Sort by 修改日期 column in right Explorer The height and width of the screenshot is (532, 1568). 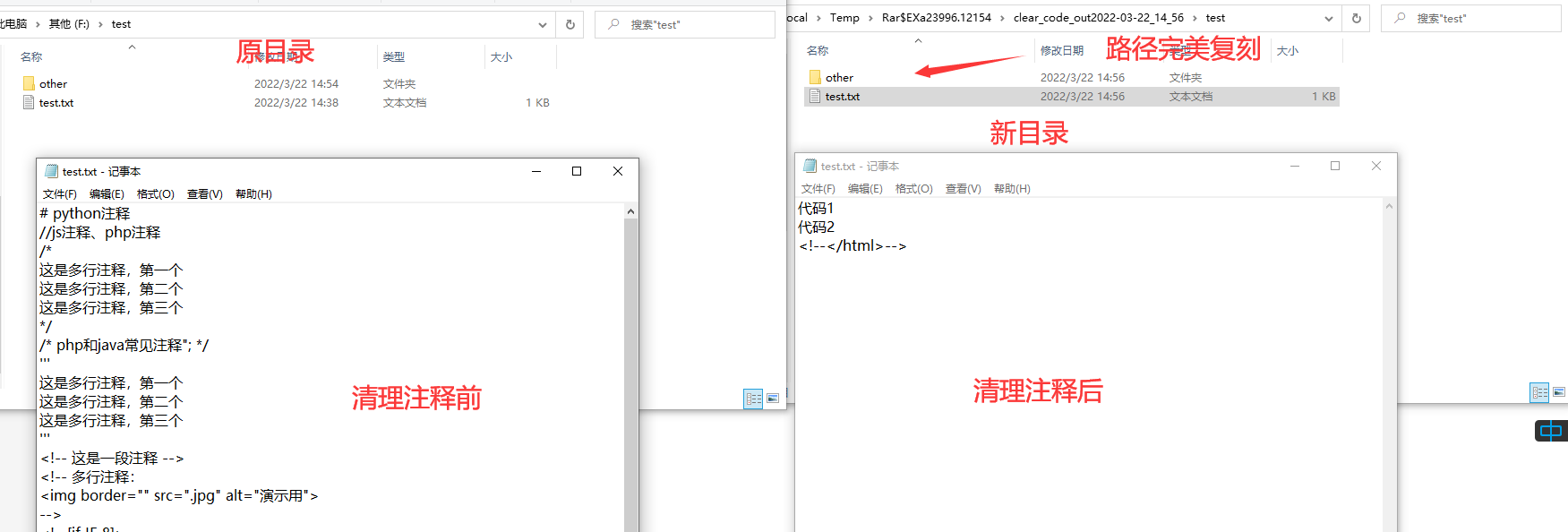click(x=1062, y=51)
